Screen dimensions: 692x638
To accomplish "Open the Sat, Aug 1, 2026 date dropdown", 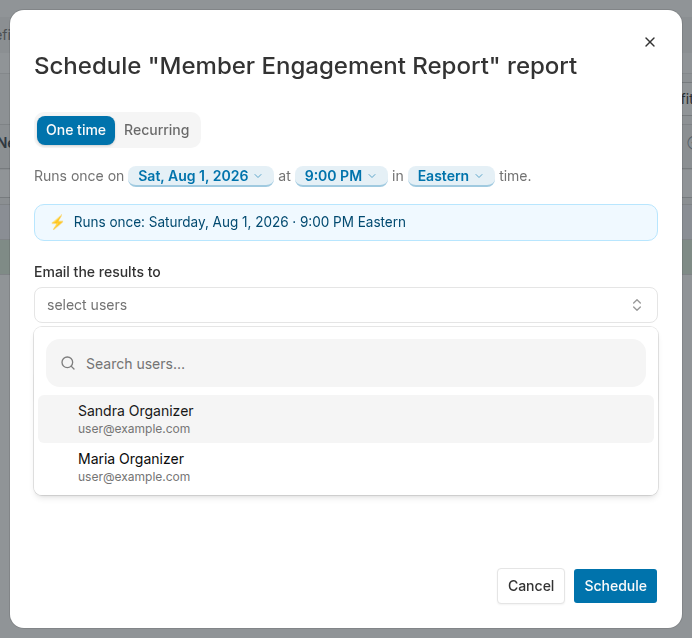I will tap(201, 176).
